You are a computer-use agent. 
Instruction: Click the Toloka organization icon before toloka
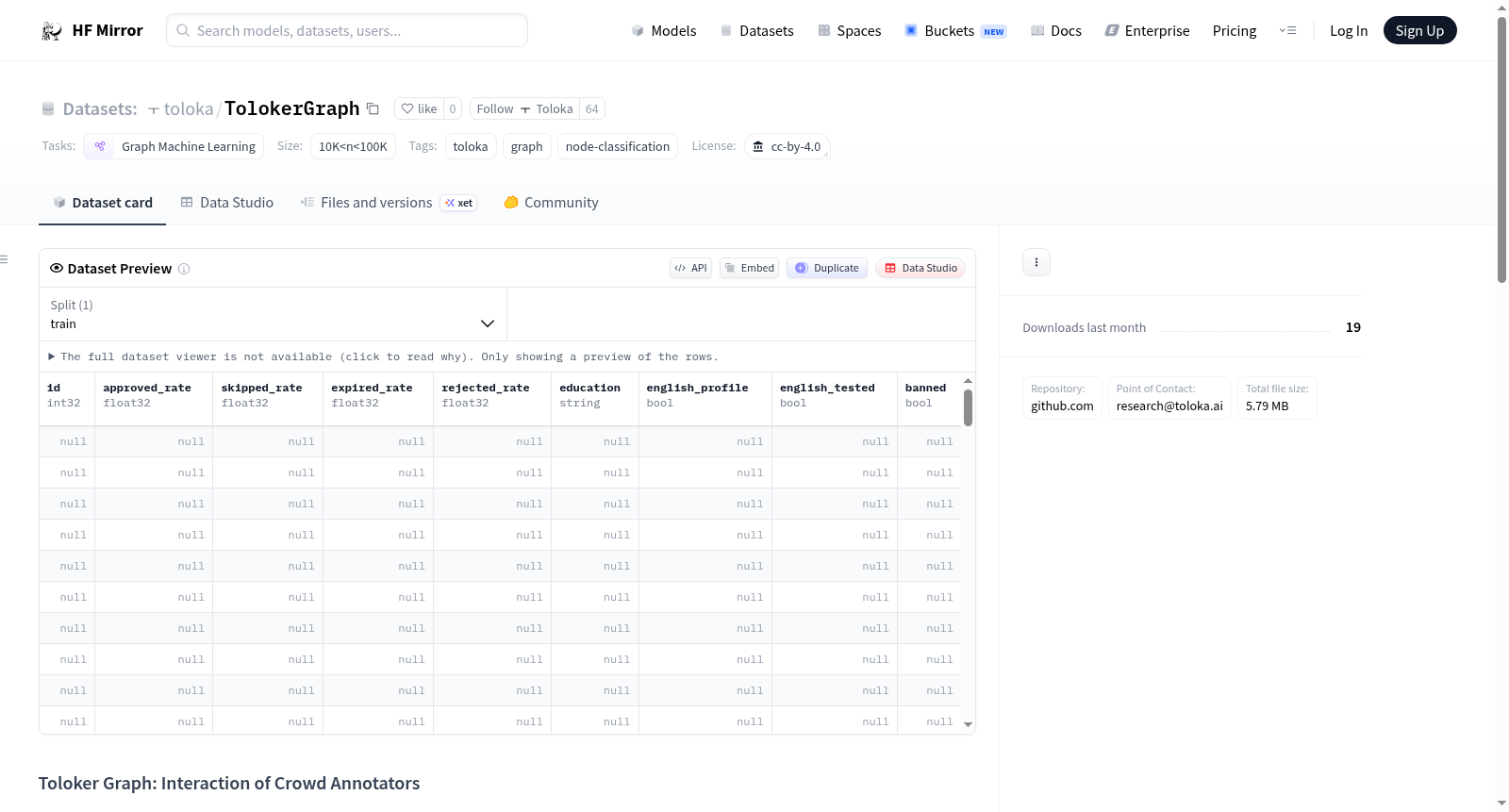(154, 110)
